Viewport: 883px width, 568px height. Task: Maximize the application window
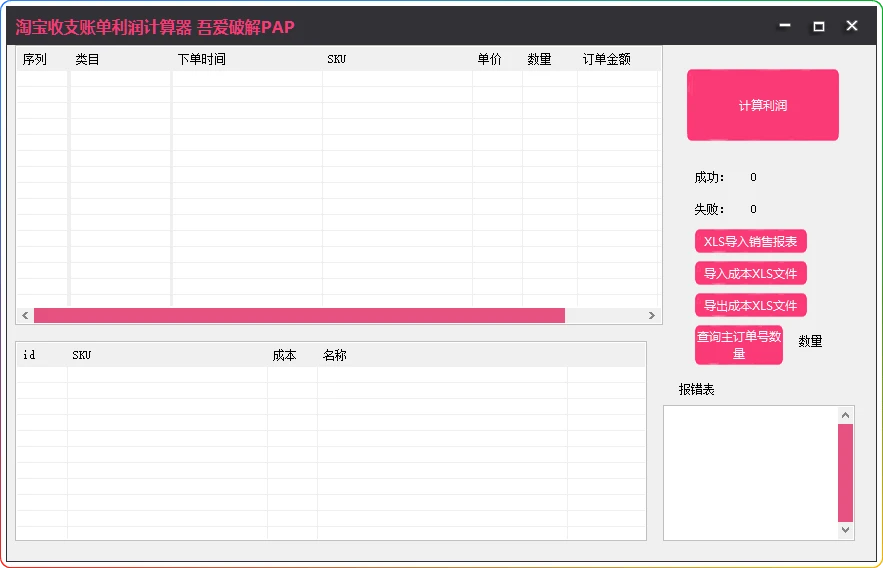pyautogui.click(x=819, y=26)
